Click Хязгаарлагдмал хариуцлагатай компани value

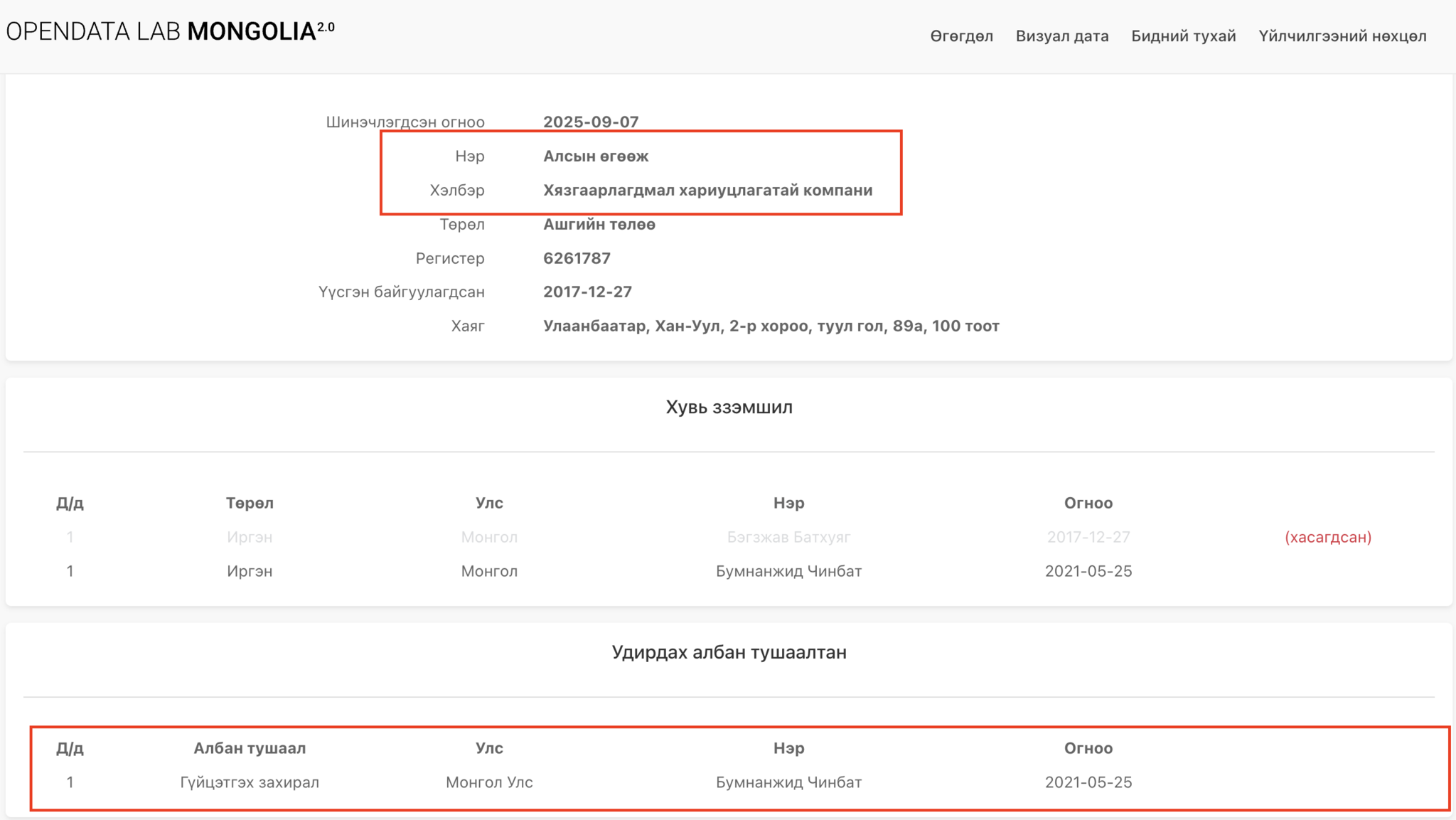(707, 190)
